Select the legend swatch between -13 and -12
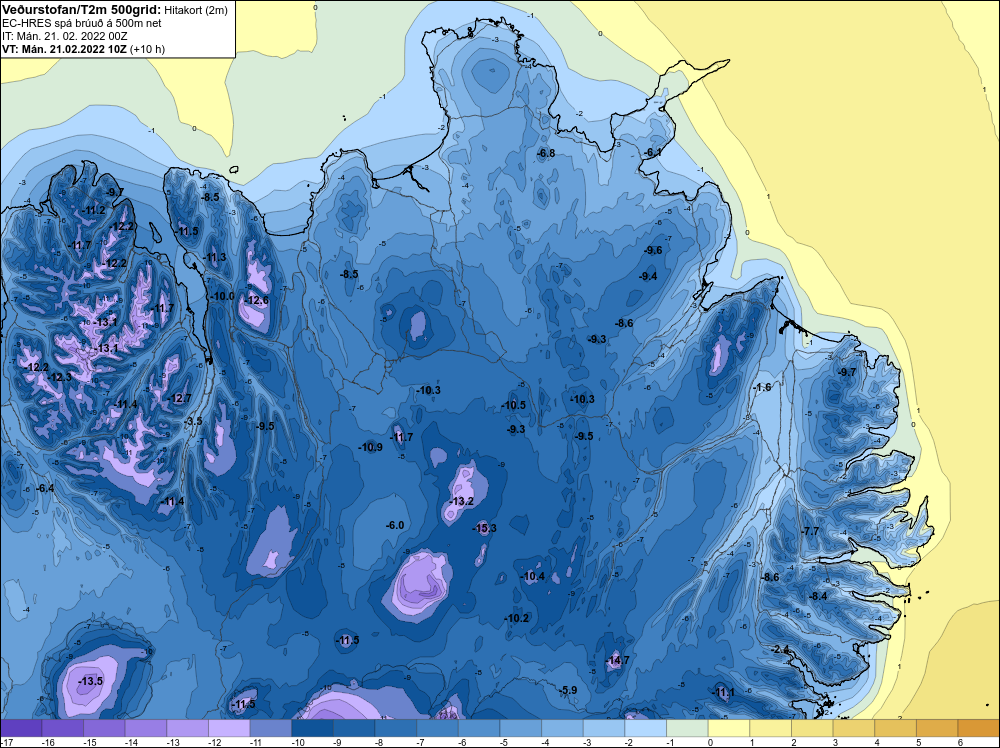This screenshot has height=748, width=1000. click(188, 728)
